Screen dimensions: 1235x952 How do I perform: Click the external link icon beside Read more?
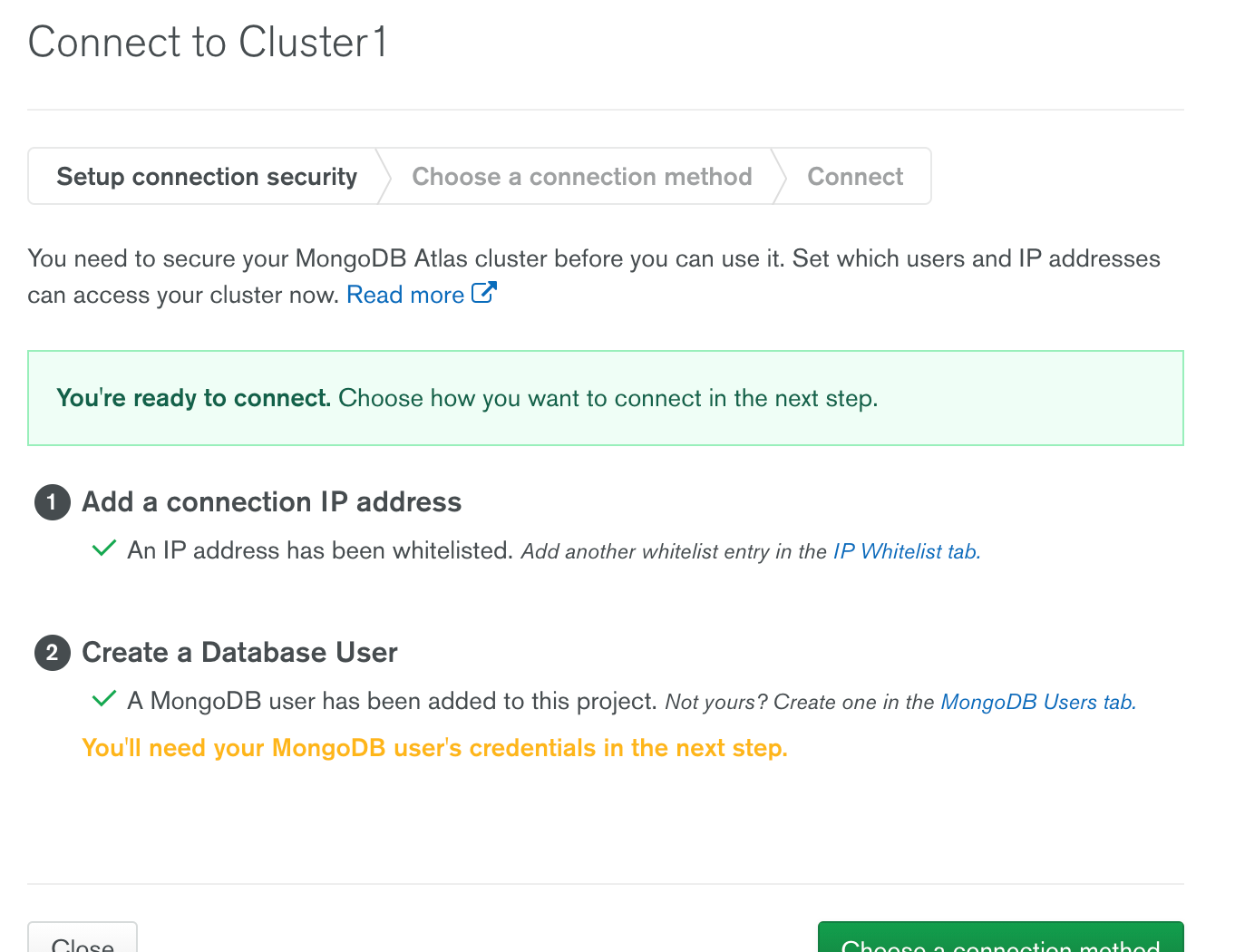[x=484, y=293]
